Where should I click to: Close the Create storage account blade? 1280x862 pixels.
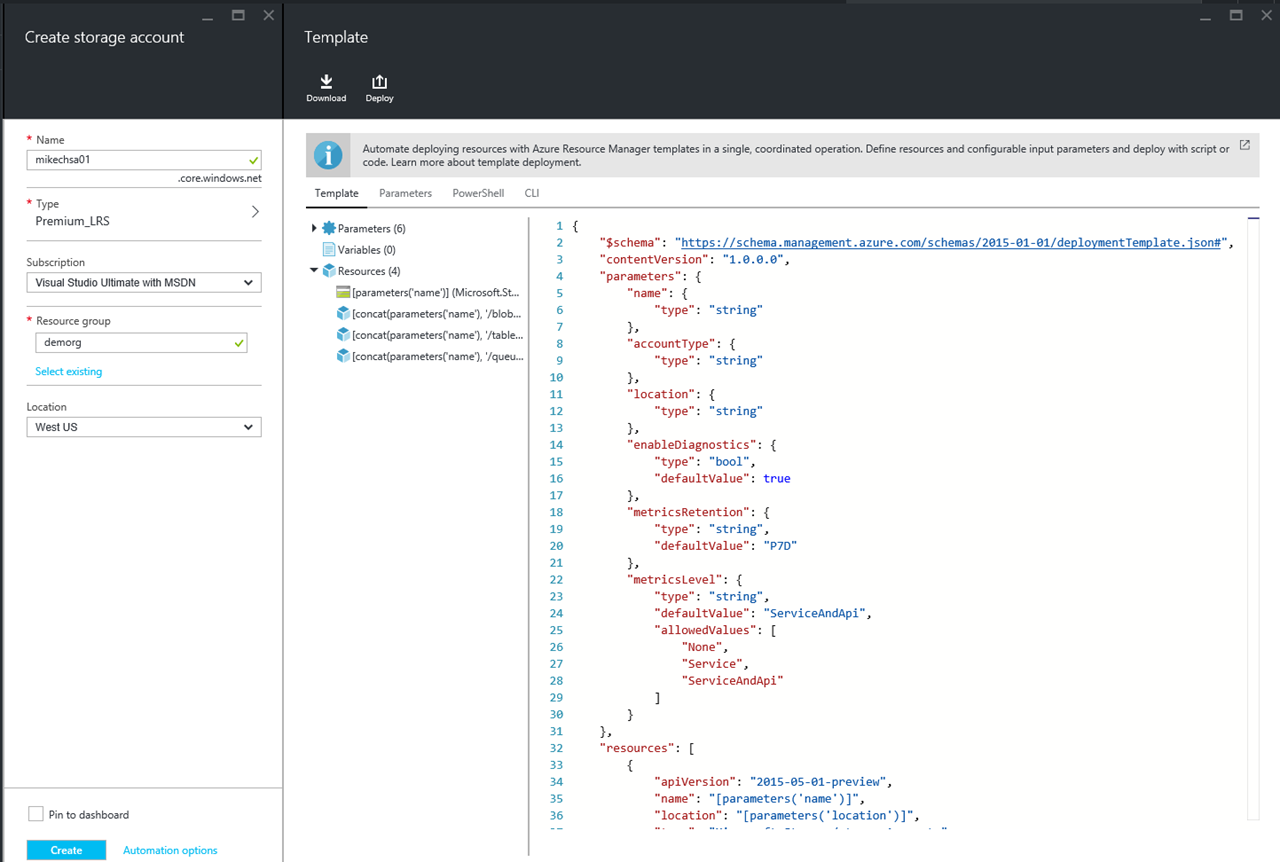point(268,15)
